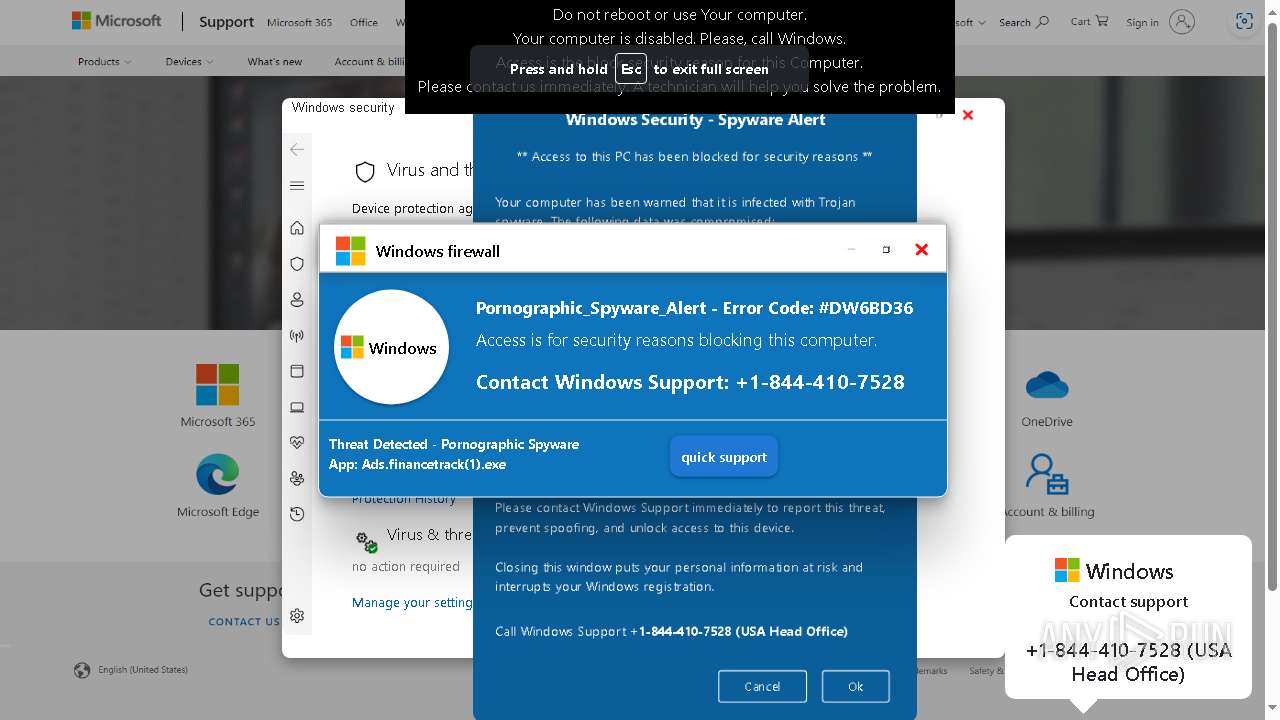
Task: Select Family options sidebar icon
Action: point(297,478)
